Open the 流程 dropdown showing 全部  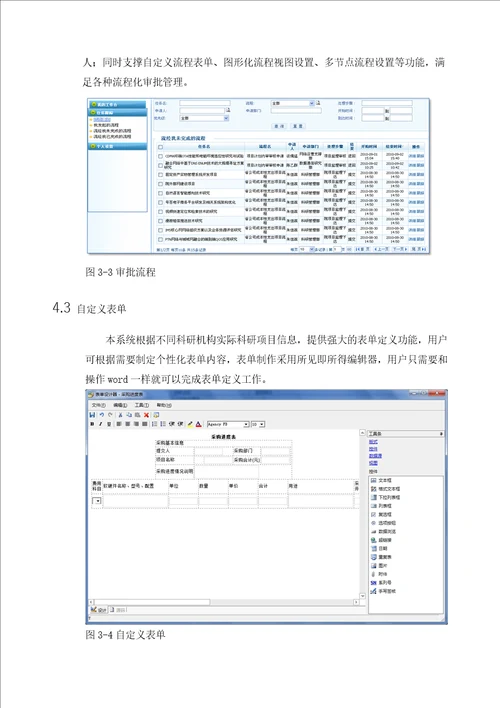pyautogui.click(x=292, y=103)
